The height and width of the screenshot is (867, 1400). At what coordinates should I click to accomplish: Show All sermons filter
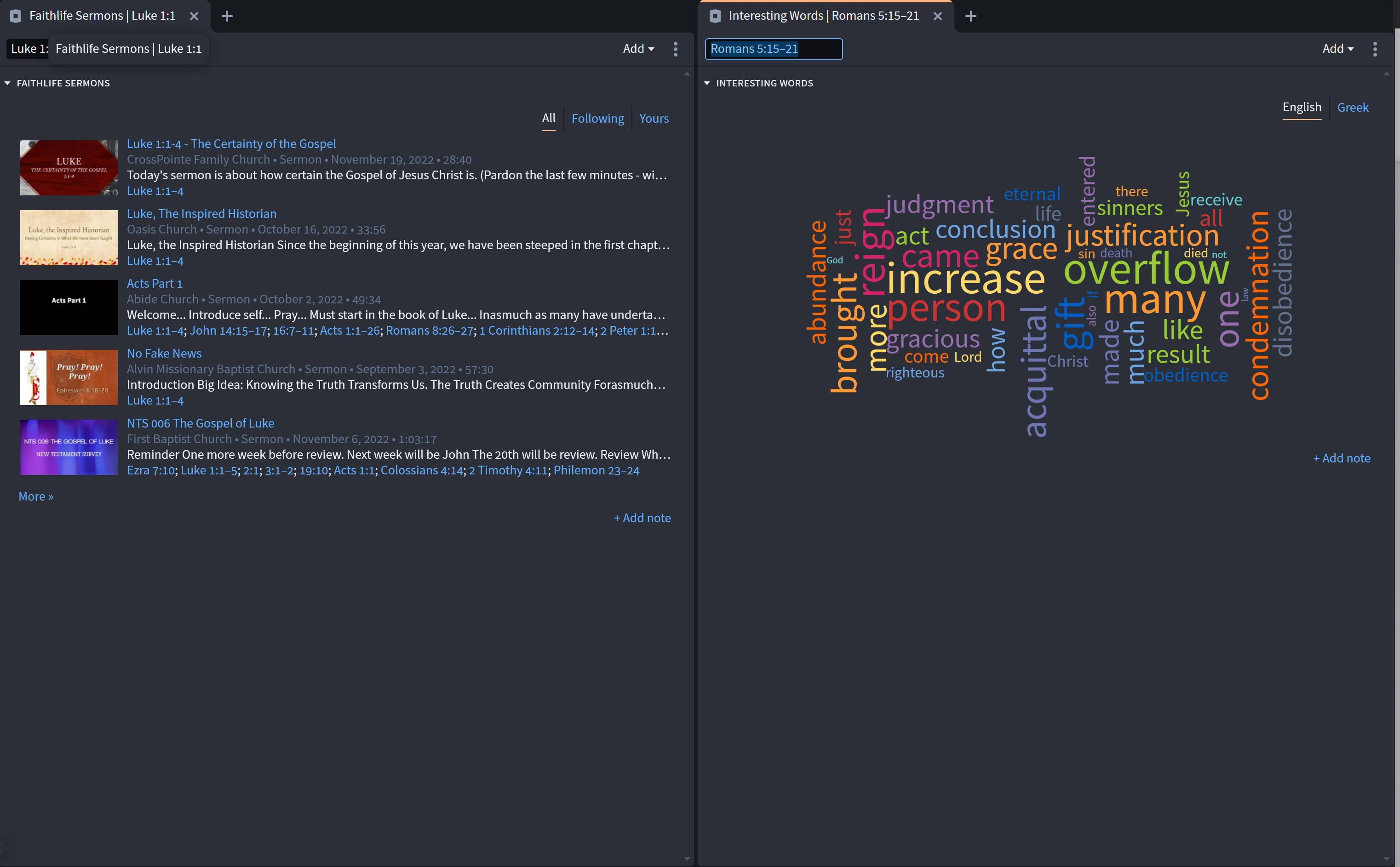(x=549, y=118)
